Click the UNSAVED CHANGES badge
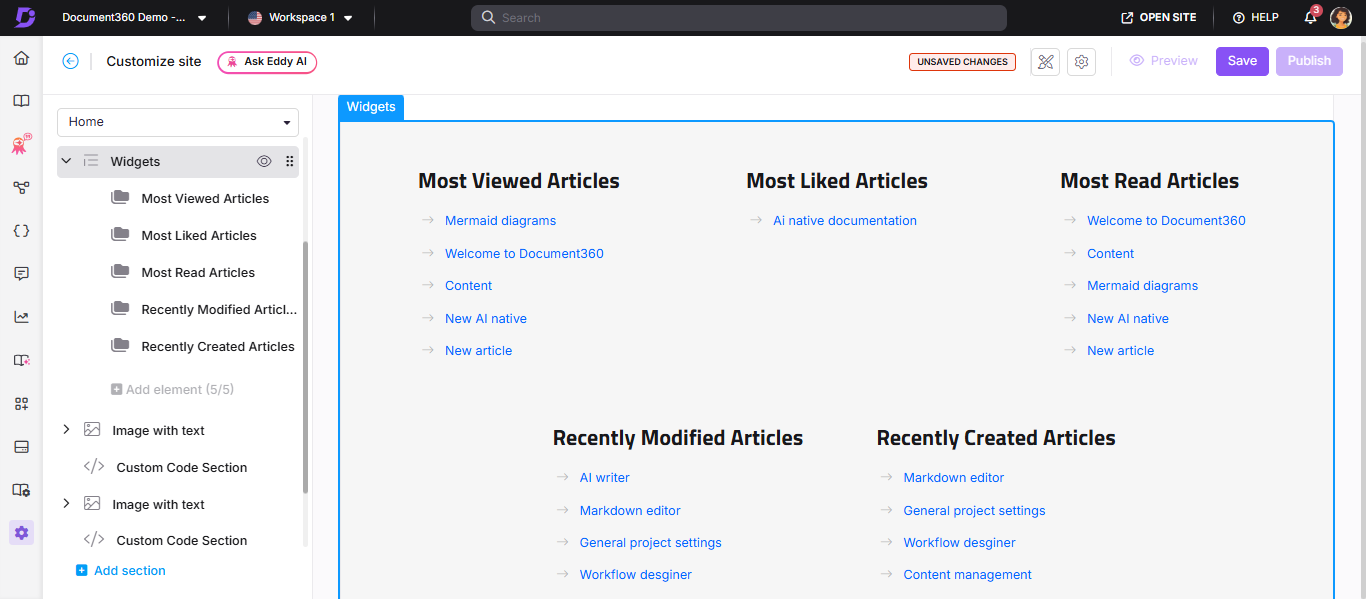 click(962, 62)
